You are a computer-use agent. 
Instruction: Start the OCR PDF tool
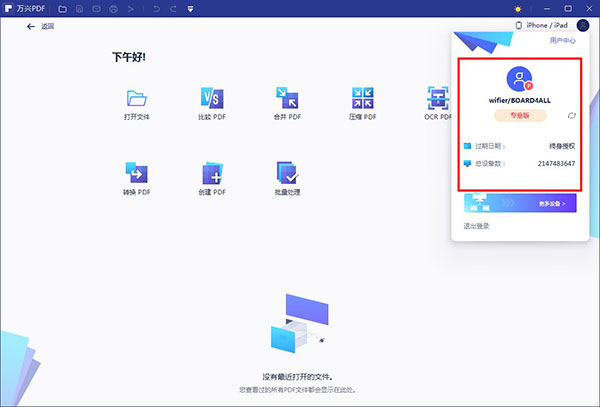(438, 98)
